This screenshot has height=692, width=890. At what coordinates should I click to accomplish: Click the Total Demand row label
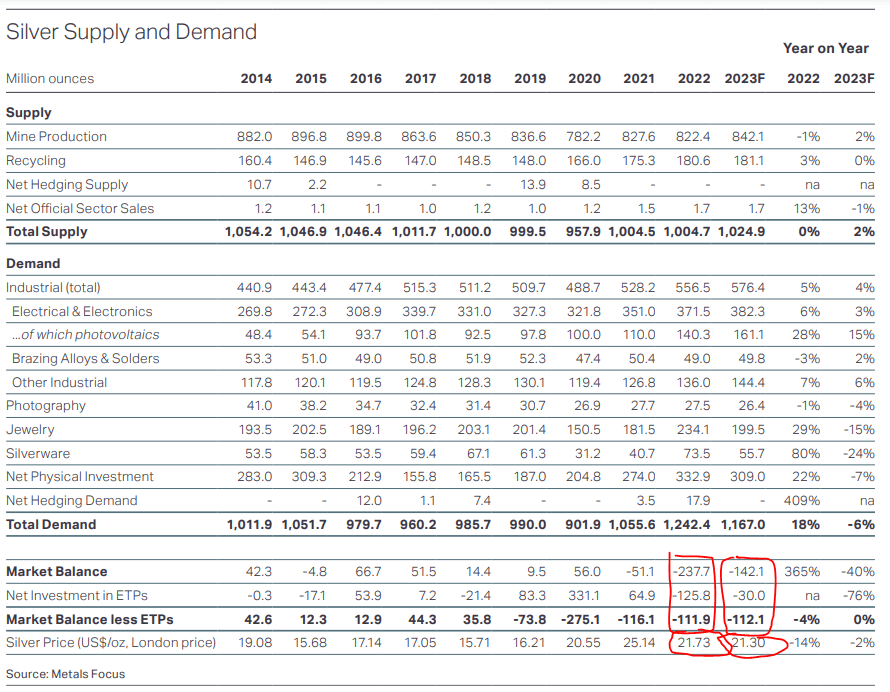[x=51, y=525]
